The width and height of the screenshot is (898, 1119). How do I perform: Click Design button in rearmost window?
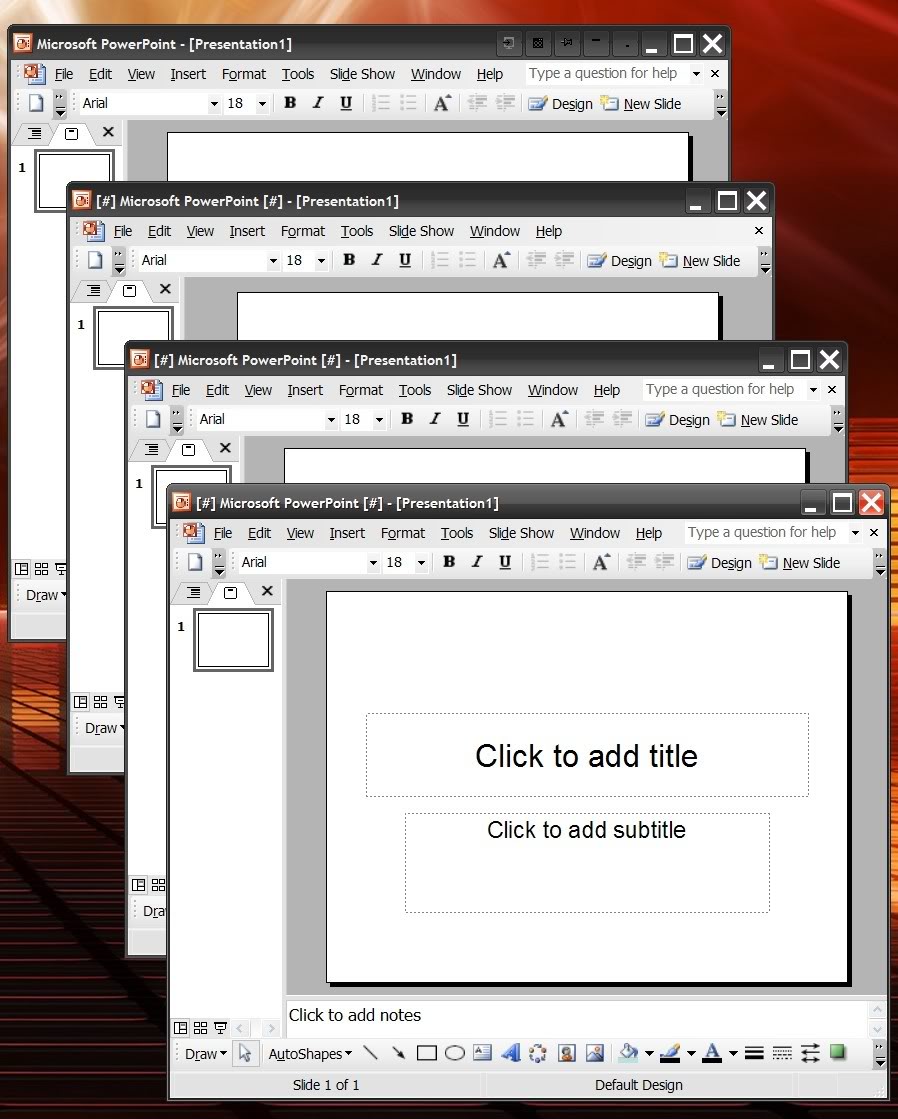560,104
